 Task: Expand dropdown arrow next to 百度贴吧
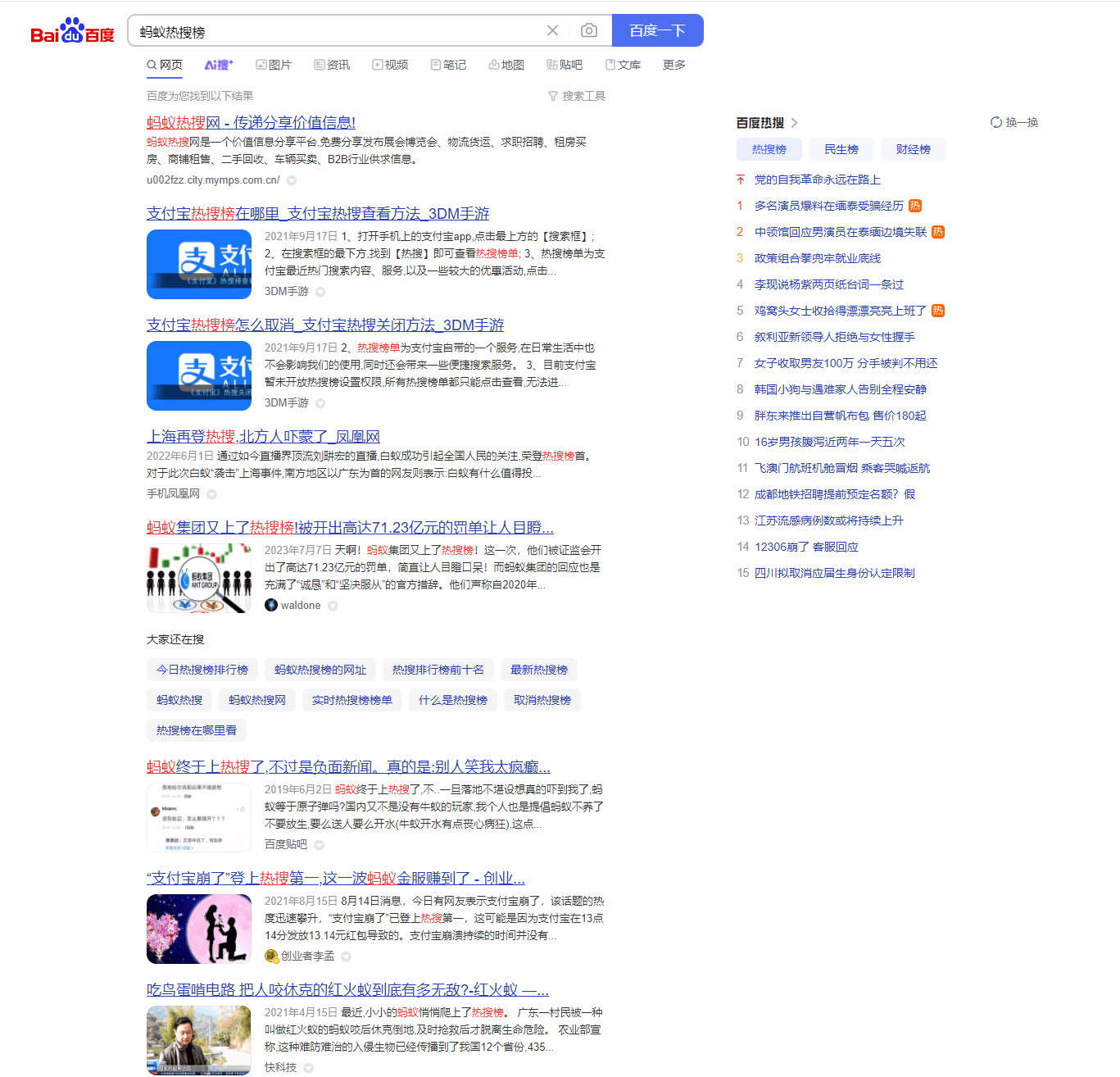point(320,845)
